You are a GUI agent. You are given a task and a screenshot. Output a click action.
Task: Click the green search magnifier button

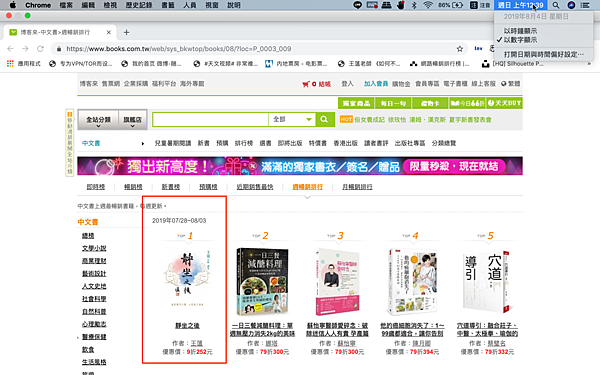324,119
